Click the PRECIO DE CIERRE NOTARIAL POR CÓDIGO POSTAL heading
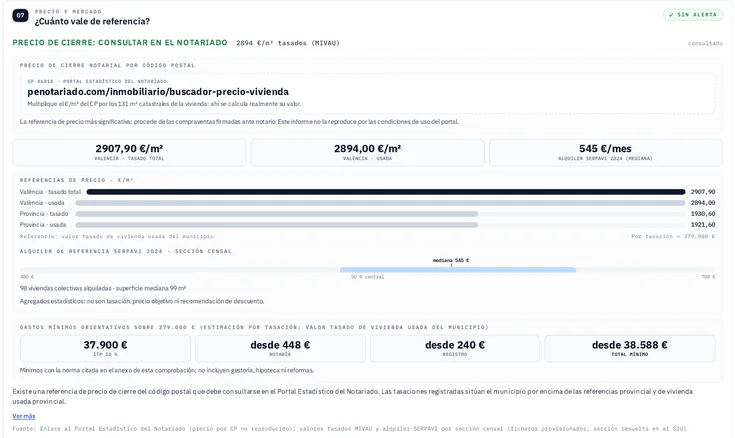This screenshot has width=735, height=438. 107,65
